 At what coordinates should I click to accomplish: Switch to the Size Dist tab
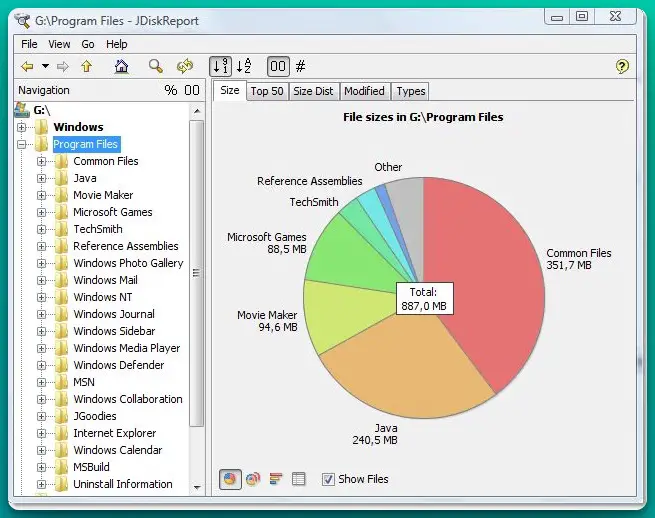(313, 91)
